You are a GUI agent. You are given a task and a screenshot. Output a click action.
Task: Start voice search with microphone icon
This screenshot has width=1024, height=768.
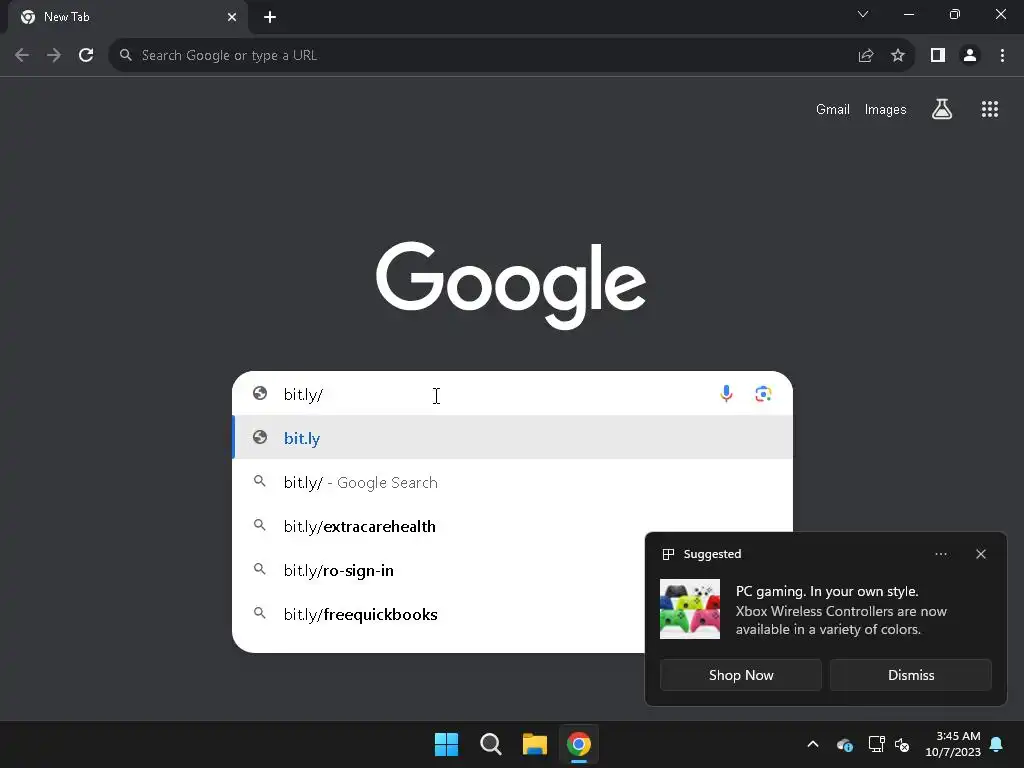[726, 394]
